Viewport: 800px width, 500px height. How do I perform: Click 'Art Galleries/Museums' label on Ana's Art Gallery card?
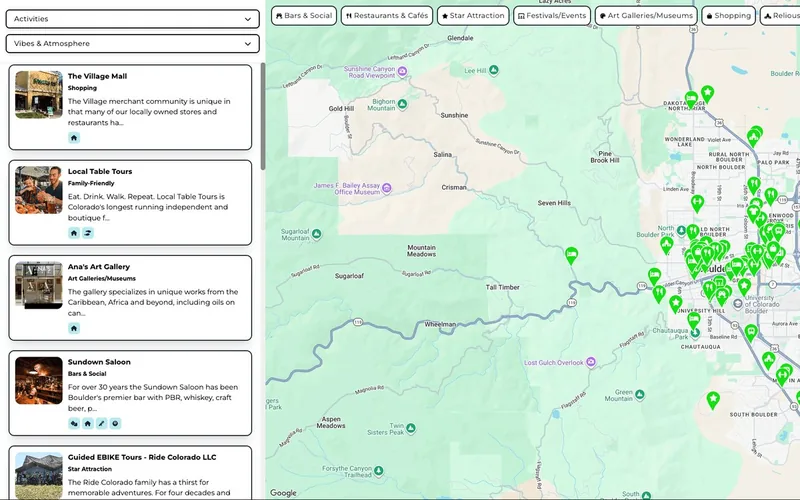102,279
